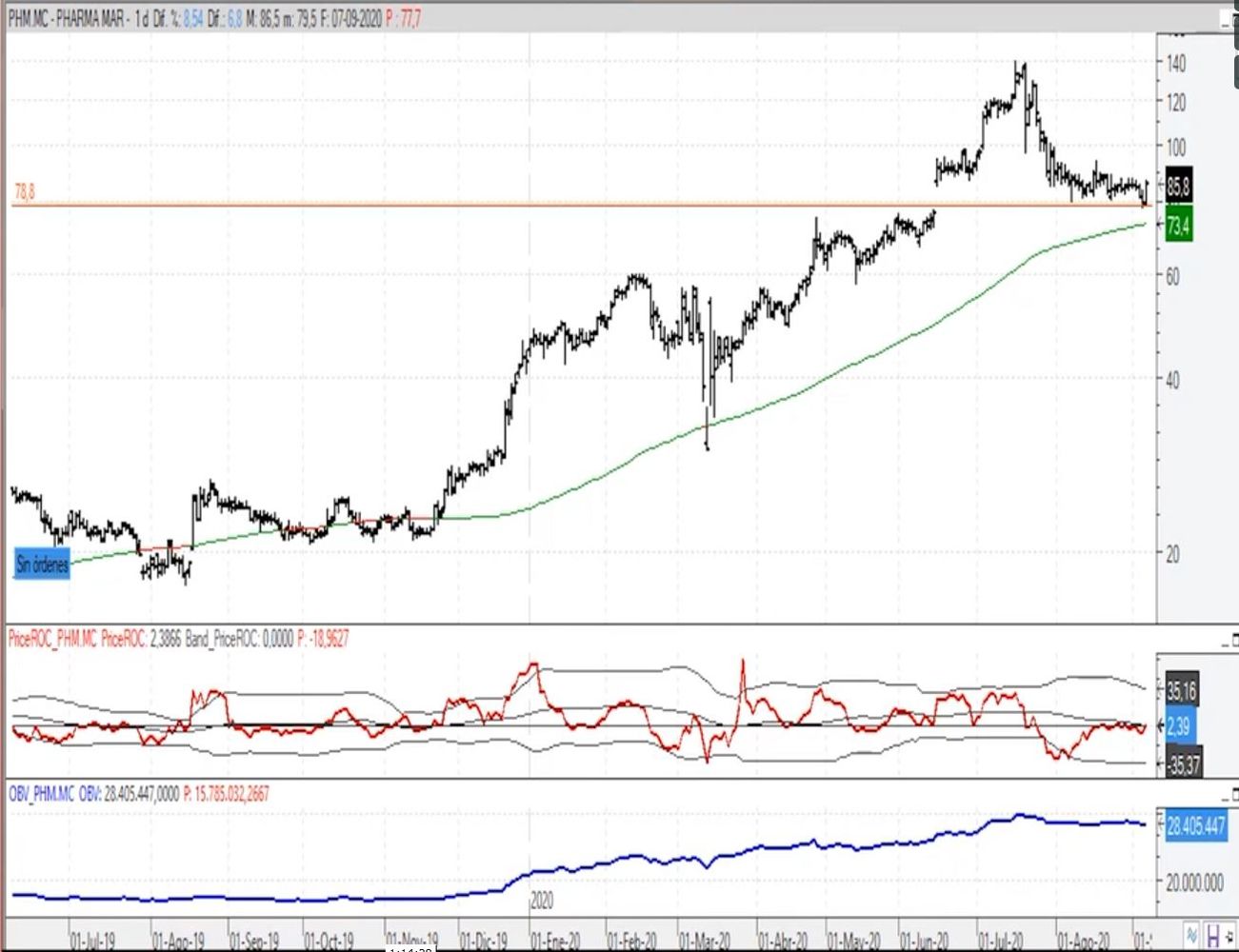Minimize the PriceROC indicator pane

click(1224, 644)
